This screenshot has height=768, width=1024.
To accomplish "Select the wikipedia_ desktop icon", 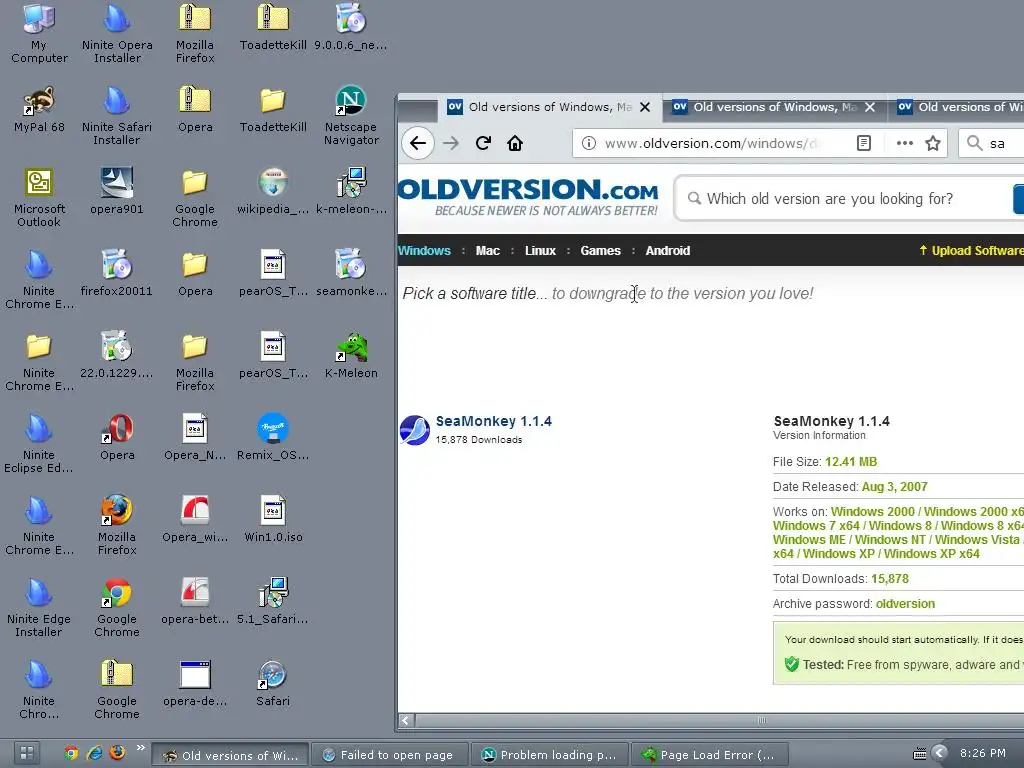I will pyautogui.click(x=273, y=191).
